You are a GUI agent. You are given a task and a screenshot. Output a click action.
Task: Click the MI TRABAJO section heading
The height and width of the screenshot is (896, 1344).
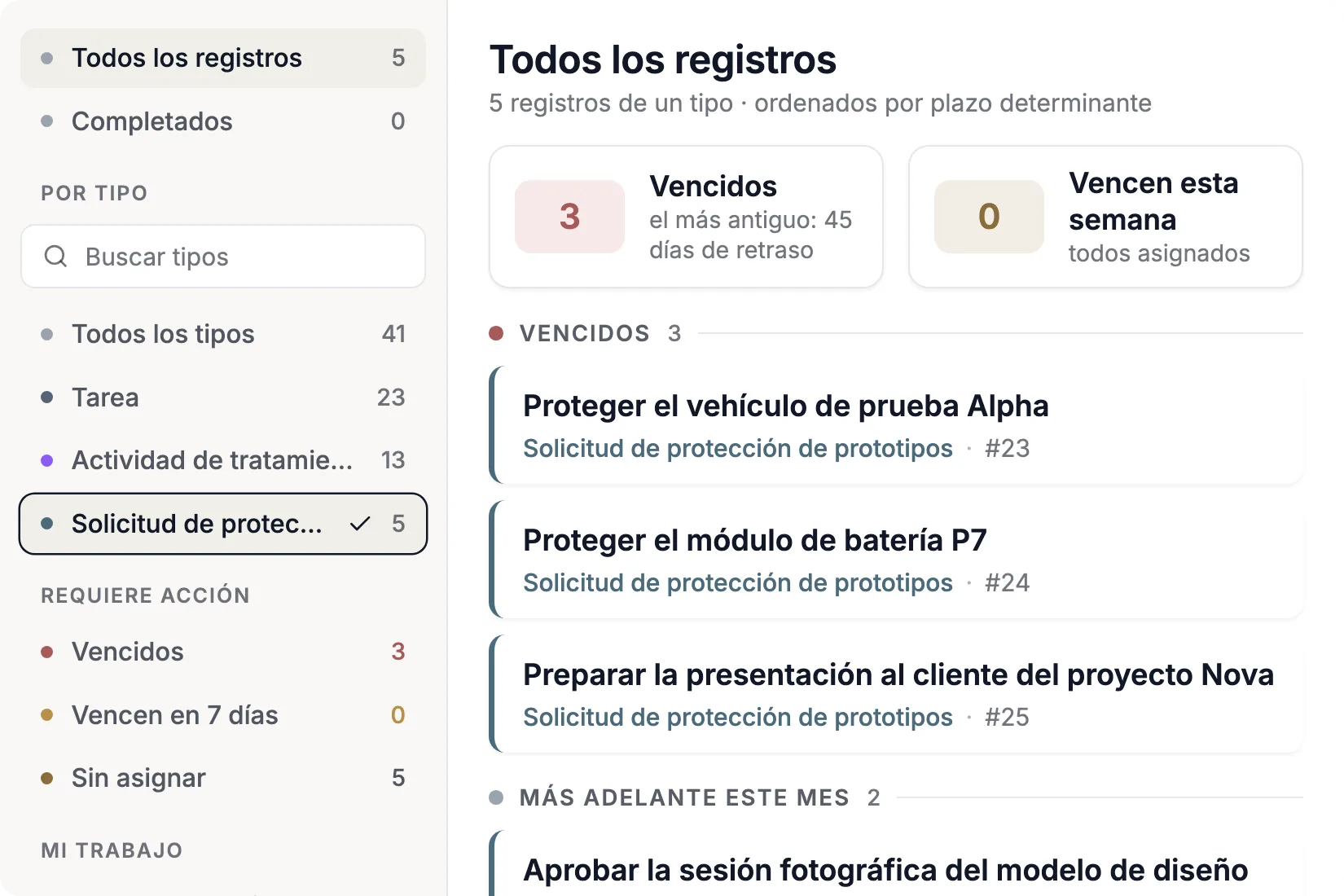pyautogui.click(x=112, y=850)
